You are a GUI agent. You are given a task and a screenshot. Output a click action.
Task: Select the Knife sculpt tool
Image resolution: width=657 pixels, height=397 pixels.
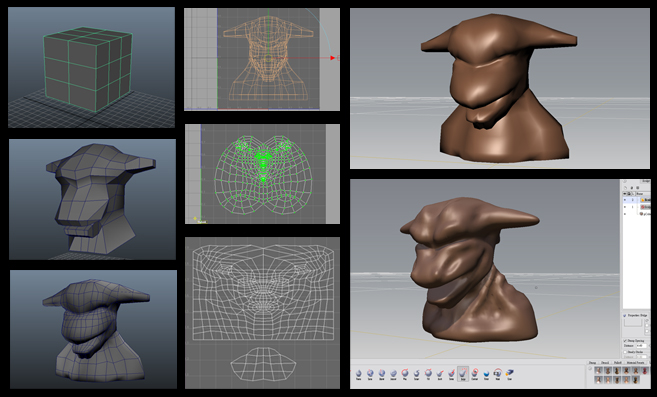(x=440, y=373)
